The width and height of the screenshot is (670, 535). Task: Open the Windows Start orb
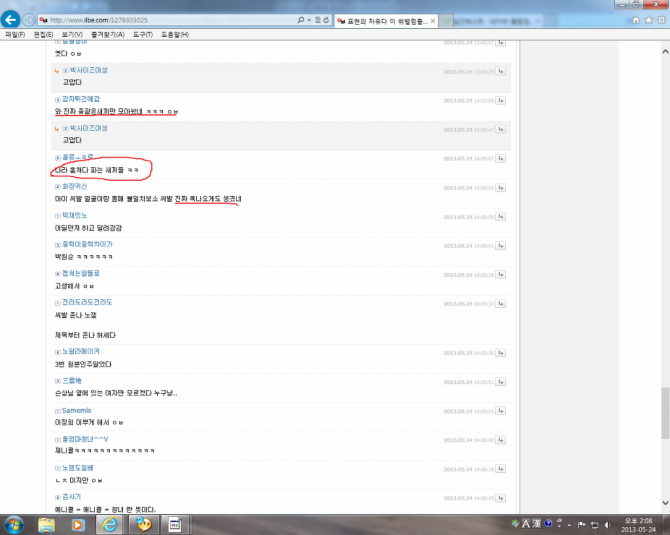pos(14,524)
